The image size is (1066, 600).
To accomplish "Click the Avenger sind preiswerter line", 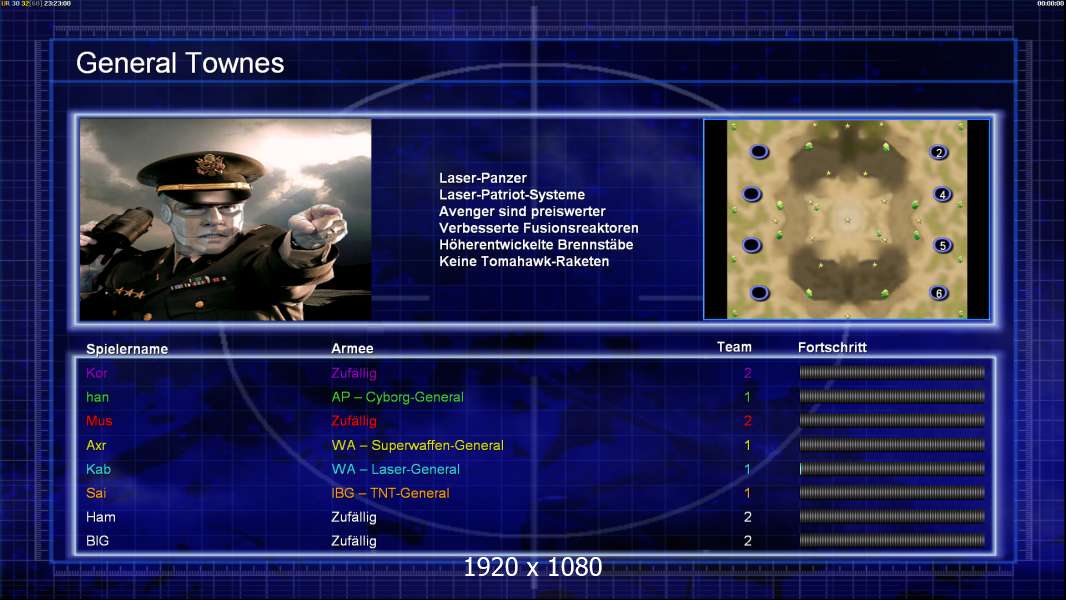I will click(522, 211).
